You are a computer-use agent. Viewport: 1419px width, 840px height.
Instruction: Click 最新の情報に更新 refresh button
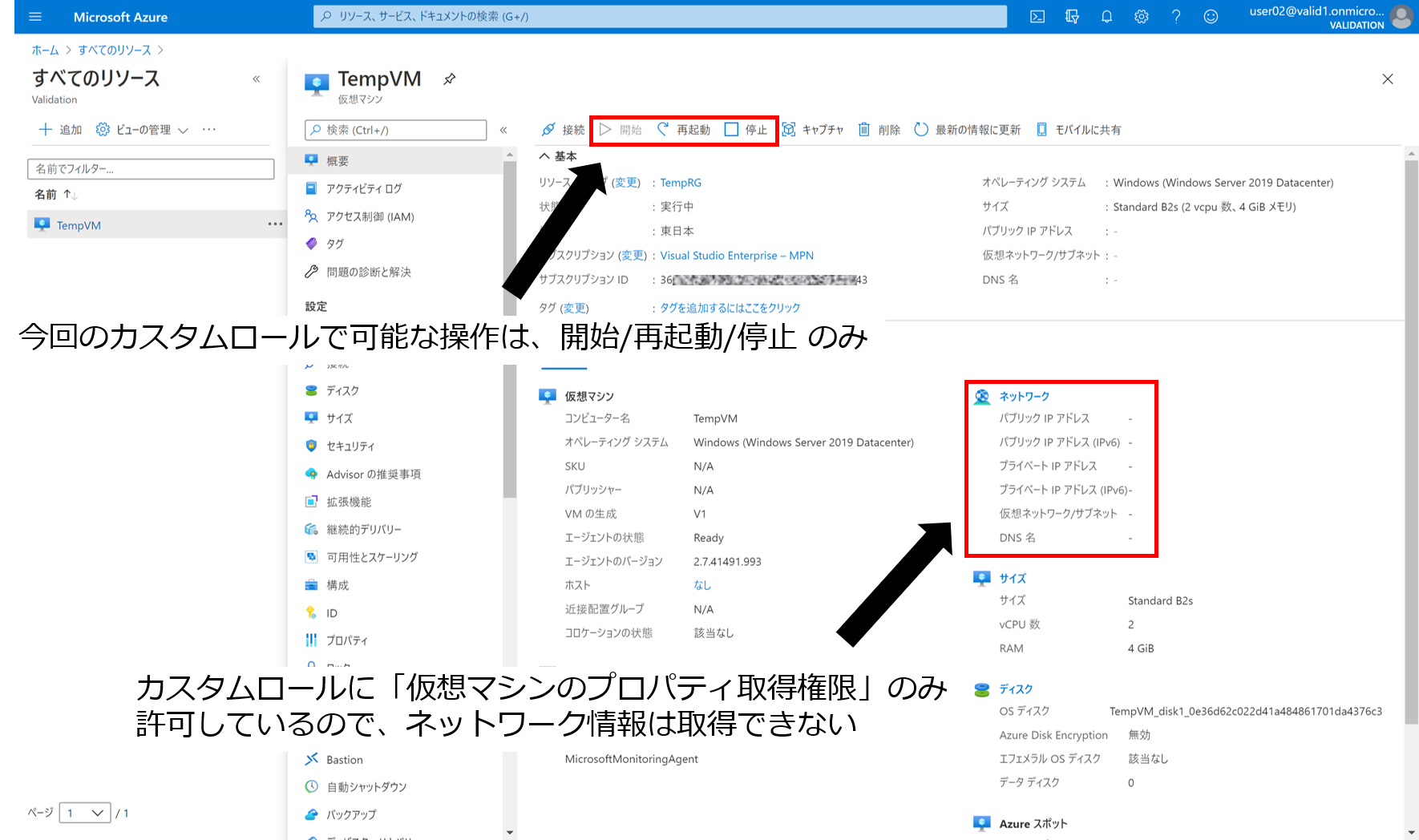click(x=968, y=130)
